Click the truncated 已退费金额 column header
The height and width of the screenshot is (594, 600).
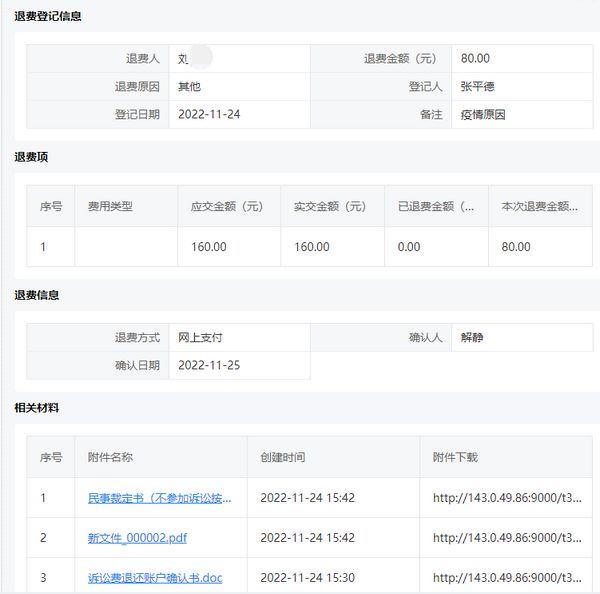tap(435, 207)
